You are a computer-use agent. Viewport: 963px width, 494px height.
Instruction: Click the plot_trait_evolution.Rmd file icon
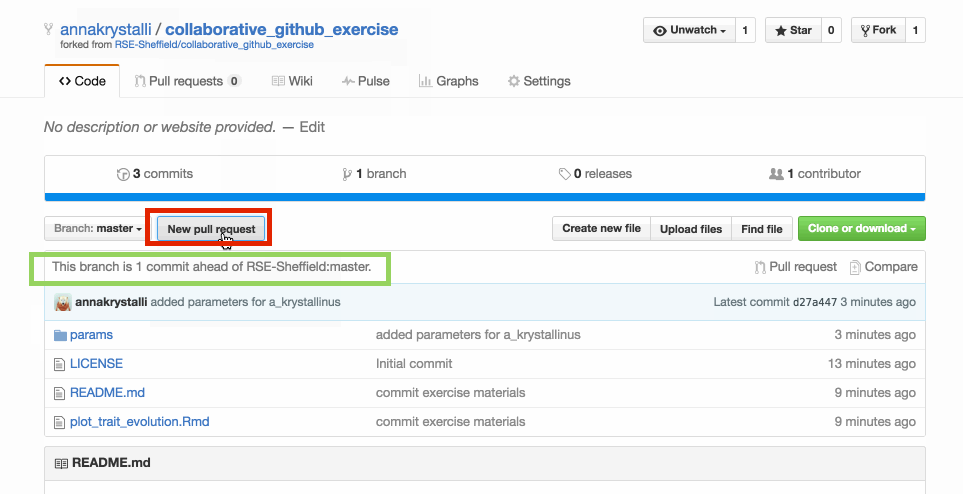[59, 422]
